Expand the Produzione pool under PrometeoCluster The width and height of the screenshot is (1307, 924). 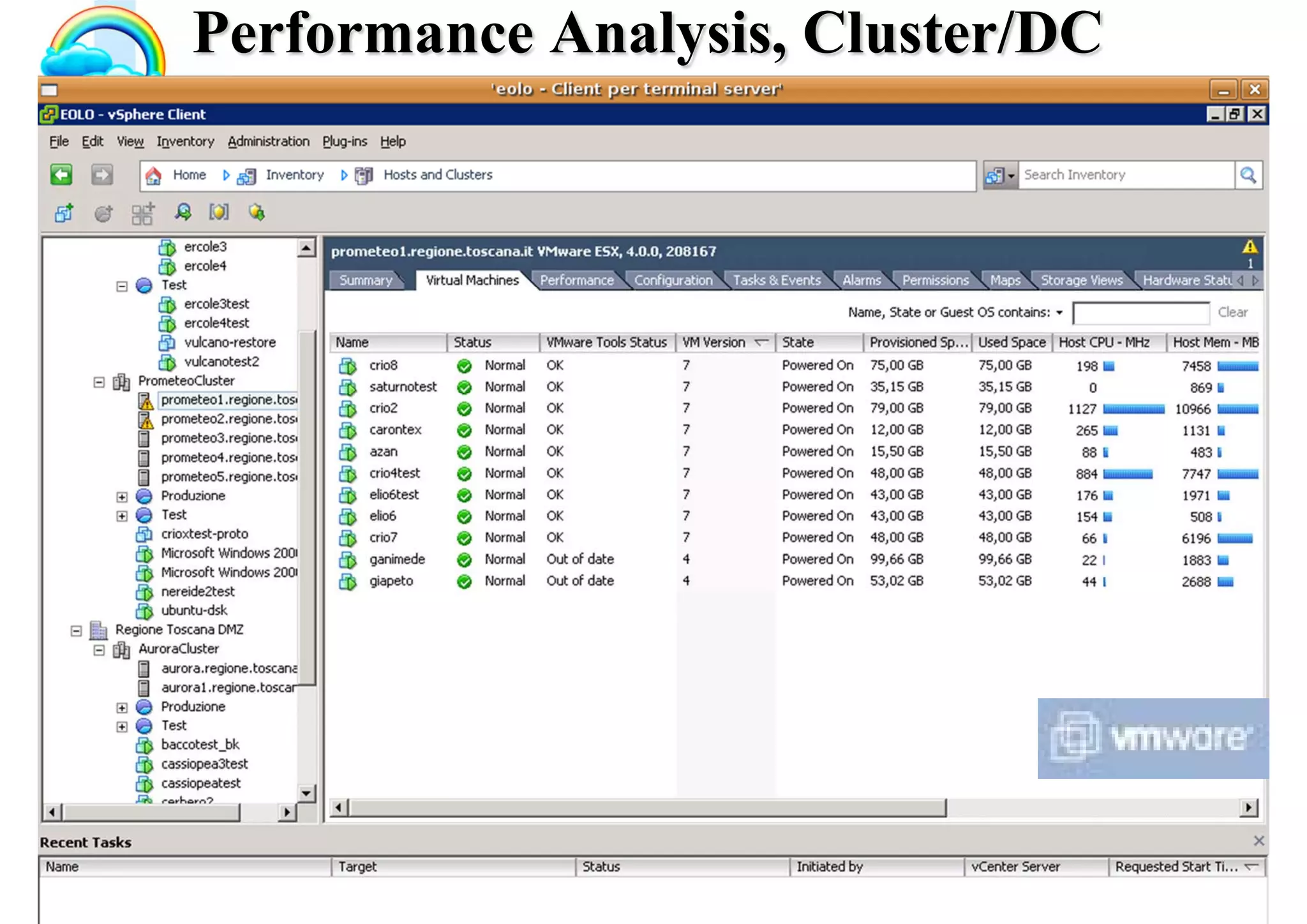pos(122,496)
